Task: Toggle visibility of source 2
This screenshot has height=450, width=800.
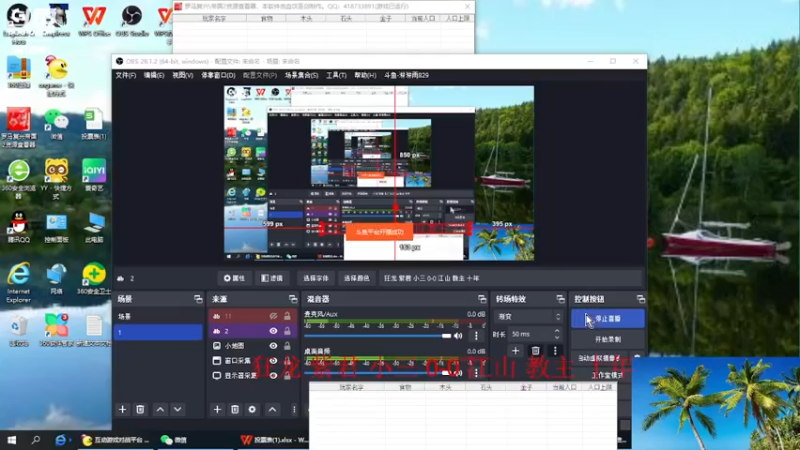Action: [273, 331]
